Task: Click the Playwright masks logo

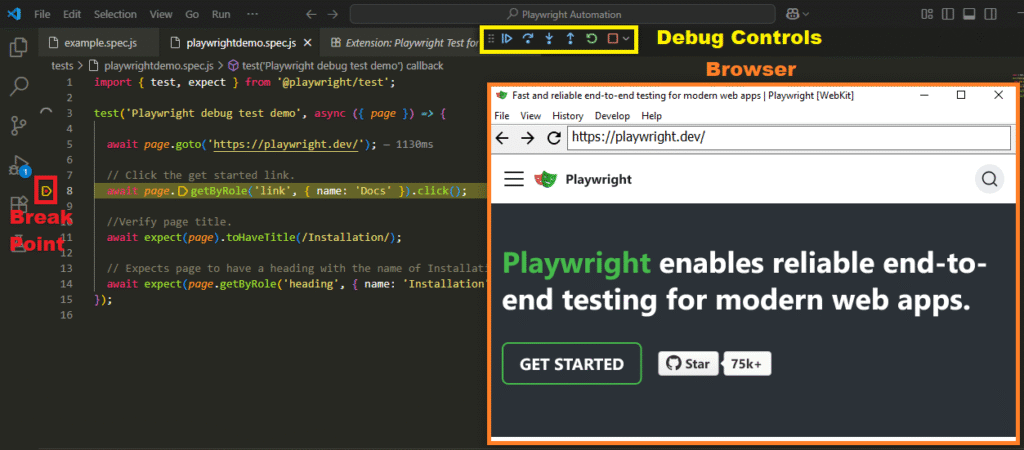Action: [545, 179]
